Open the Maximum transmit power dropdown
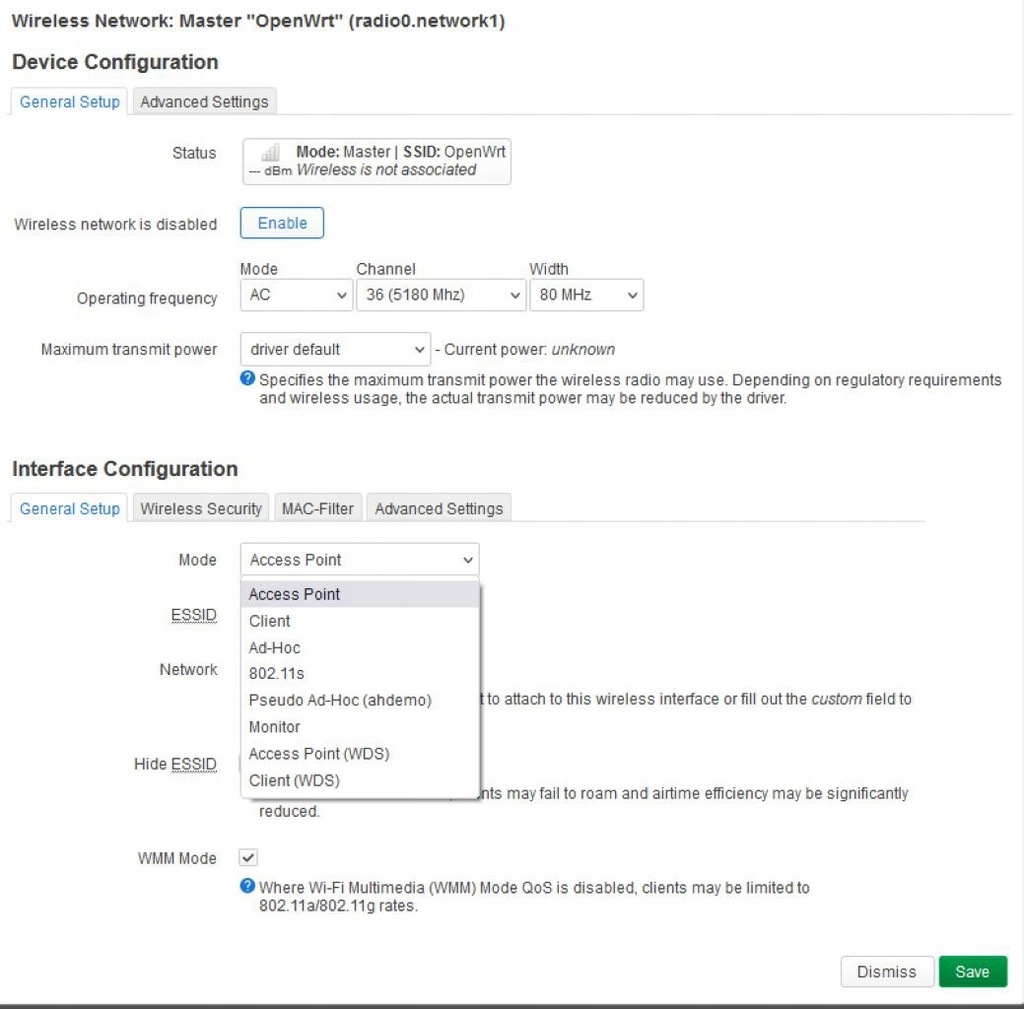The width and height of the screenshot is (1024, 1009). [x=335, y=349]
